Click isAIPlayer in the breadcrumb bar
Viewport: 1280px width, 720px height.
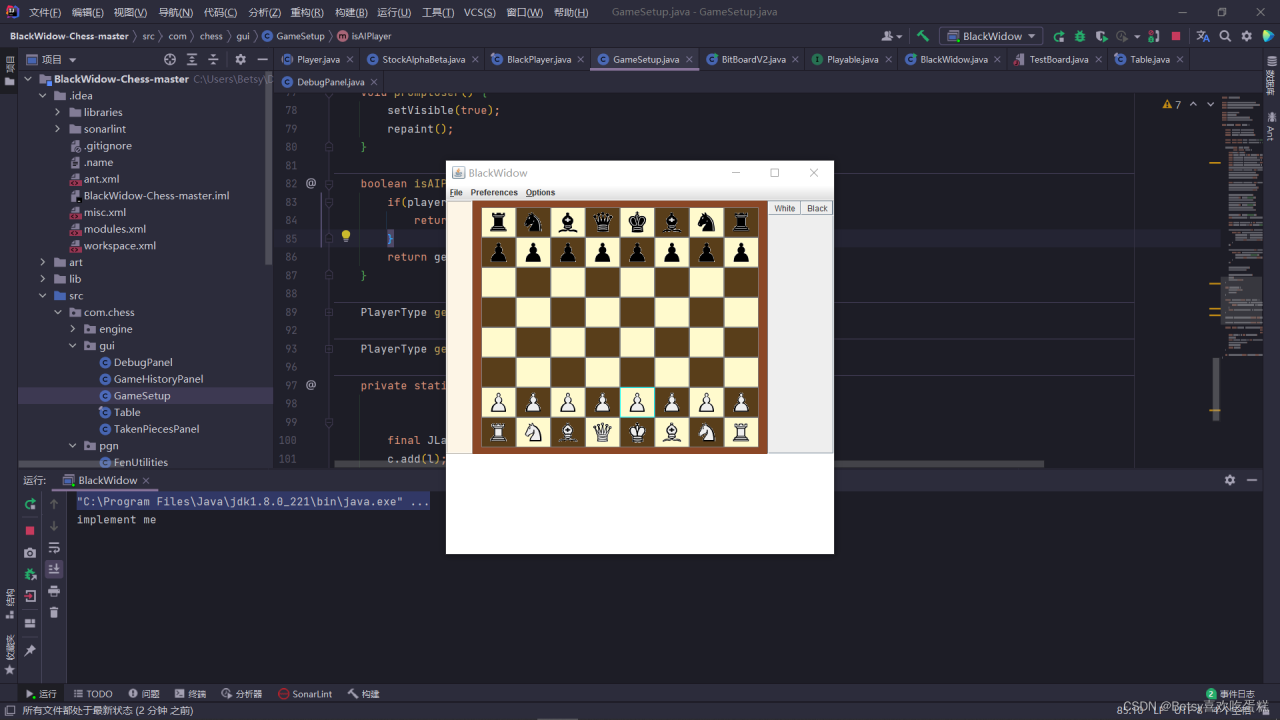(371, 36)
